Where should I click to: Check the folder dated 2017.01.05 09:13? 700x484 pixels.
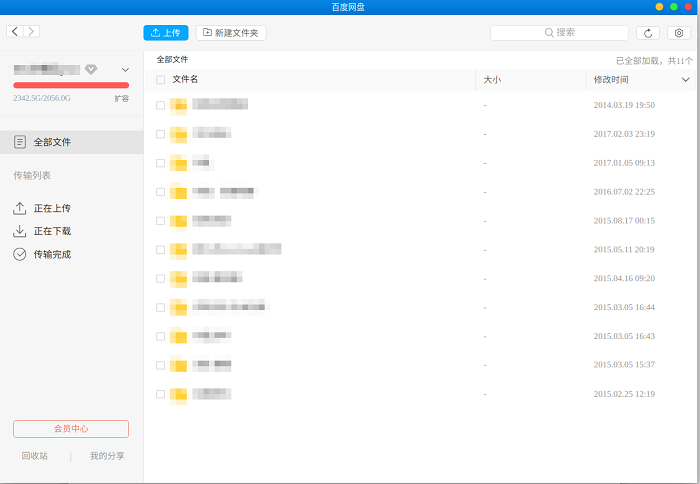pyautogui.click(x=160, y=163)
